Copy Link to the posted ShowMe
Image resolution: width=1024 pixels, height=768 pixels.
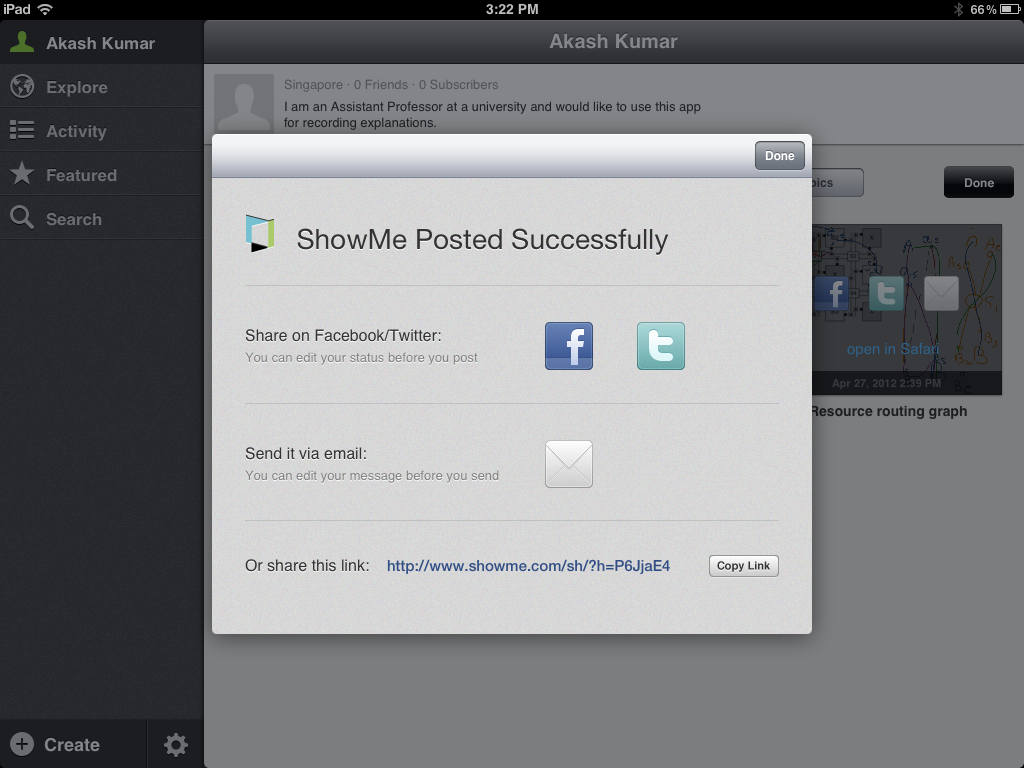pos(743,566)
